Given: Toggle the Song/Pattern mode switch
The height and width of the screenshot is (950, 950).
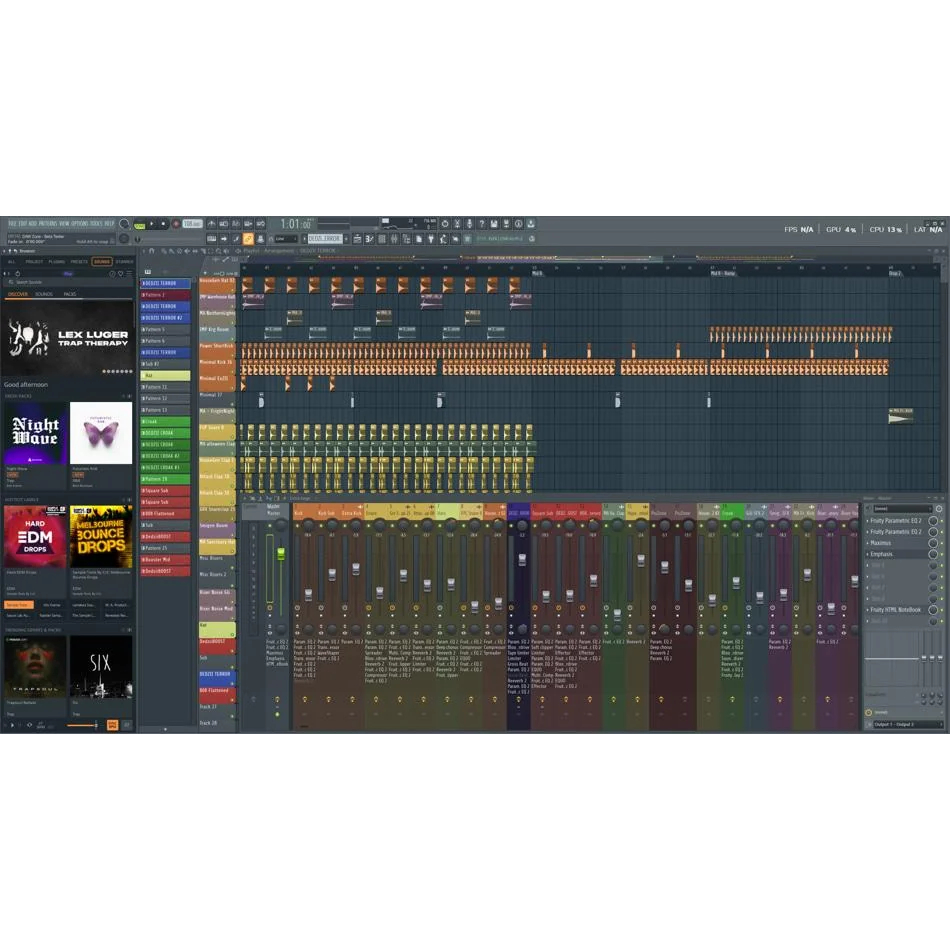Looking at the screenshot, I should click(140, 224).
